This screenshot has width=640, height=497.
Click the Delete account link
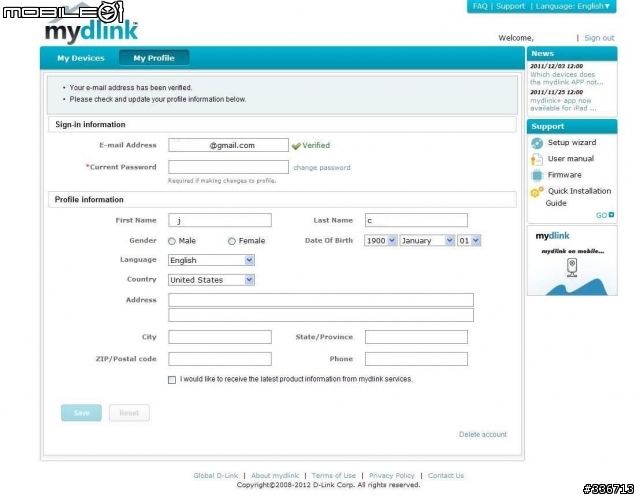483,435
